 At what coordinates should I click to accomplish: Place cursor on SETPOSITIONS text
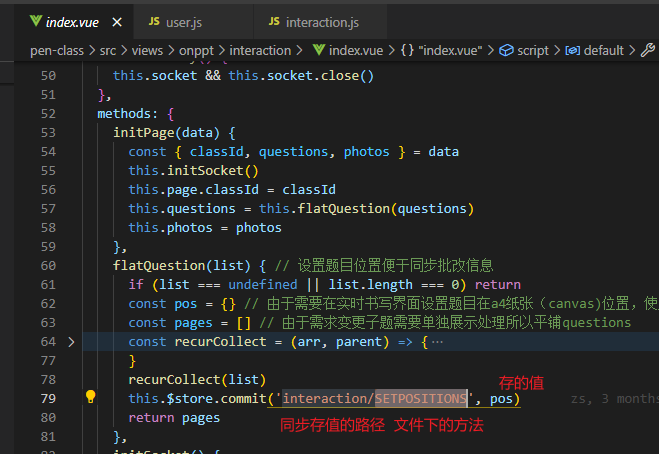[x=420, y=399]
